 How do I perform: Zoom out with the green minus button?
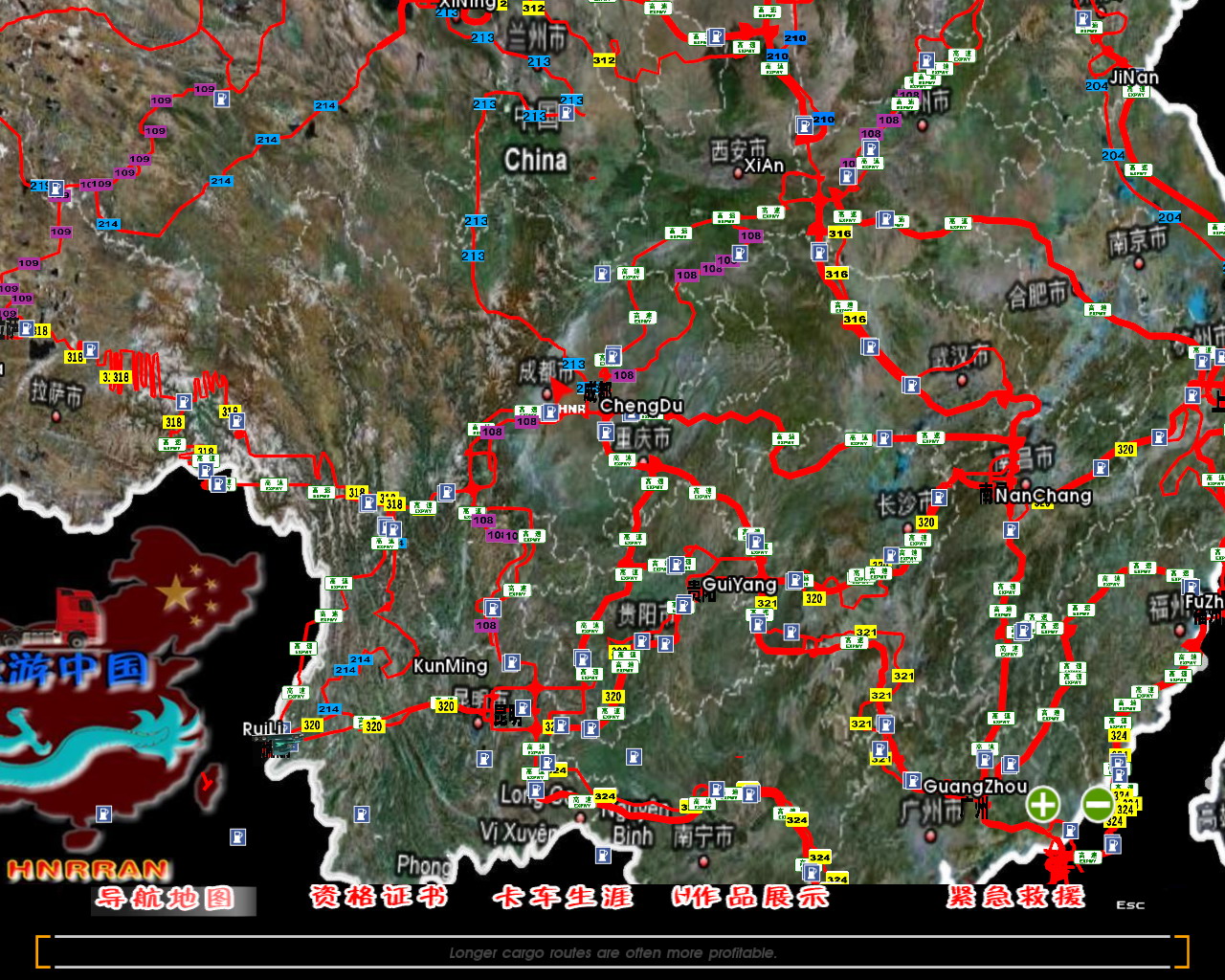pos(1098,804)
